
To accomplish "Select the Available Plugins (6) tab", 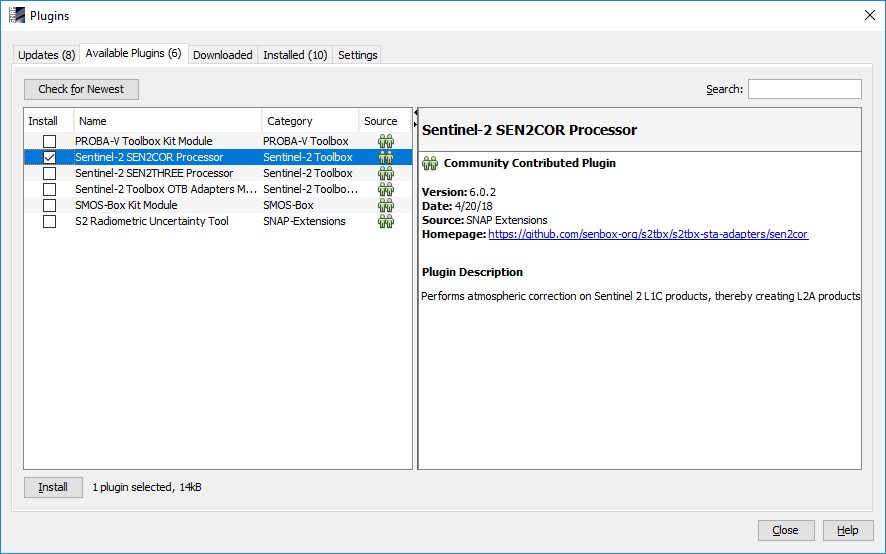I will click(x=133, y=53).
